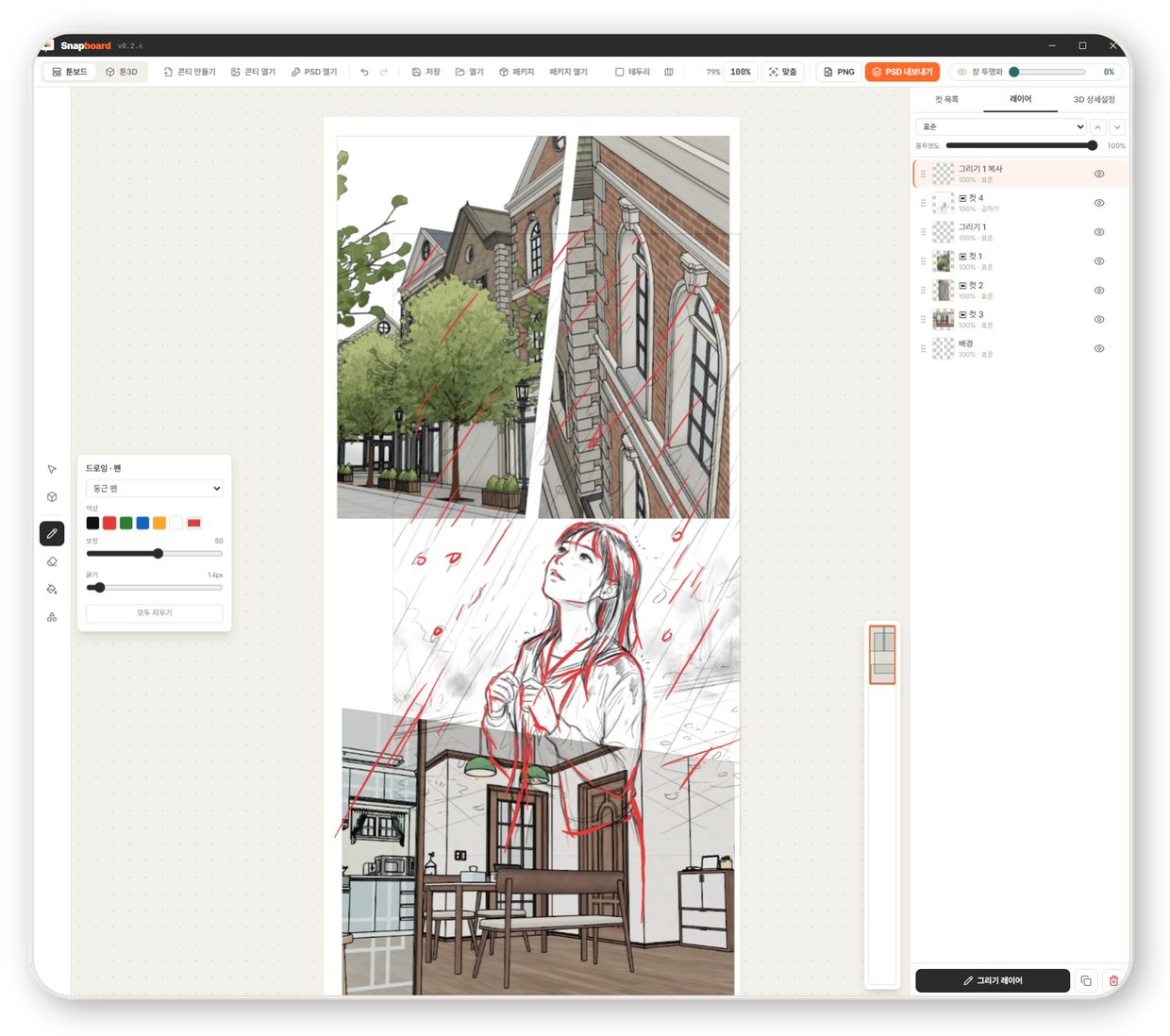Click PSD 열기 in the toolbar
The height and width of the screenshot is (1036, 1170).
click(x=314, y=72)
